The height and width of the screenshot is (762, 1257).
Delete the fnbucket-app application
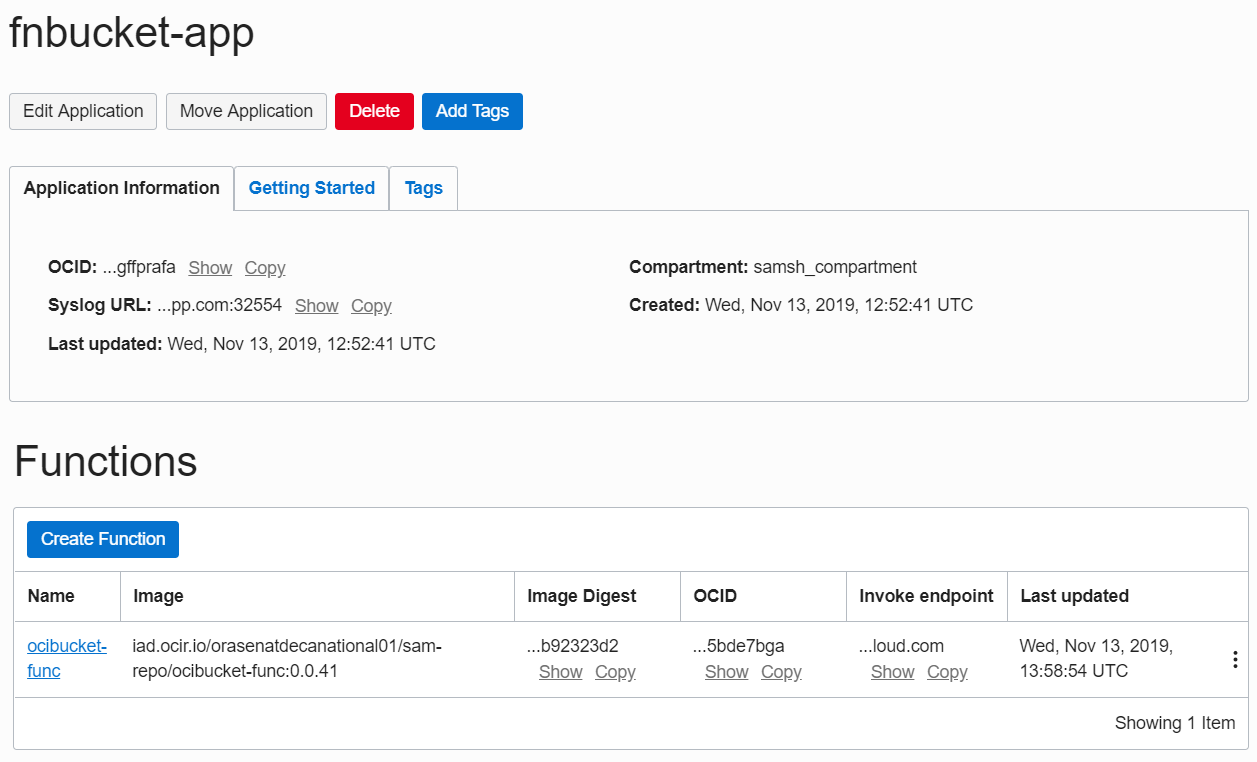374,111
